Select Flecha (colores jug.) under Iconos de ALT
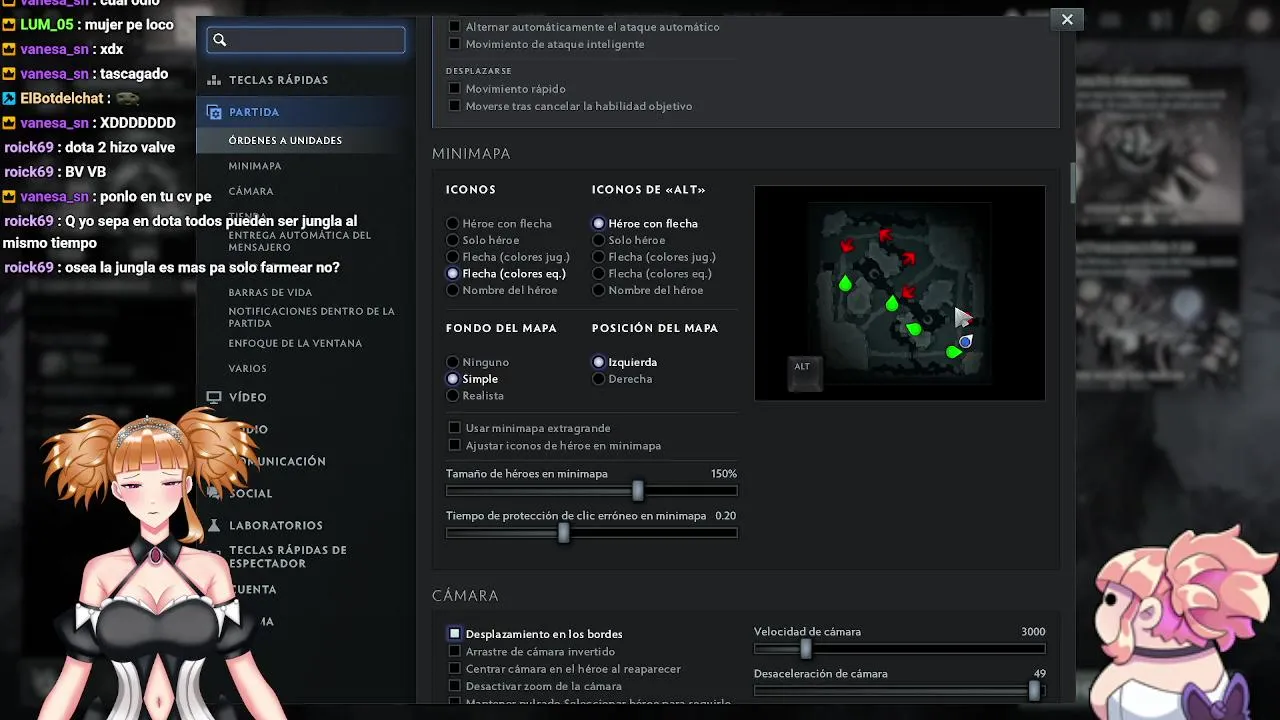Screen dimensions: 1280x720 tap(599, 257)
